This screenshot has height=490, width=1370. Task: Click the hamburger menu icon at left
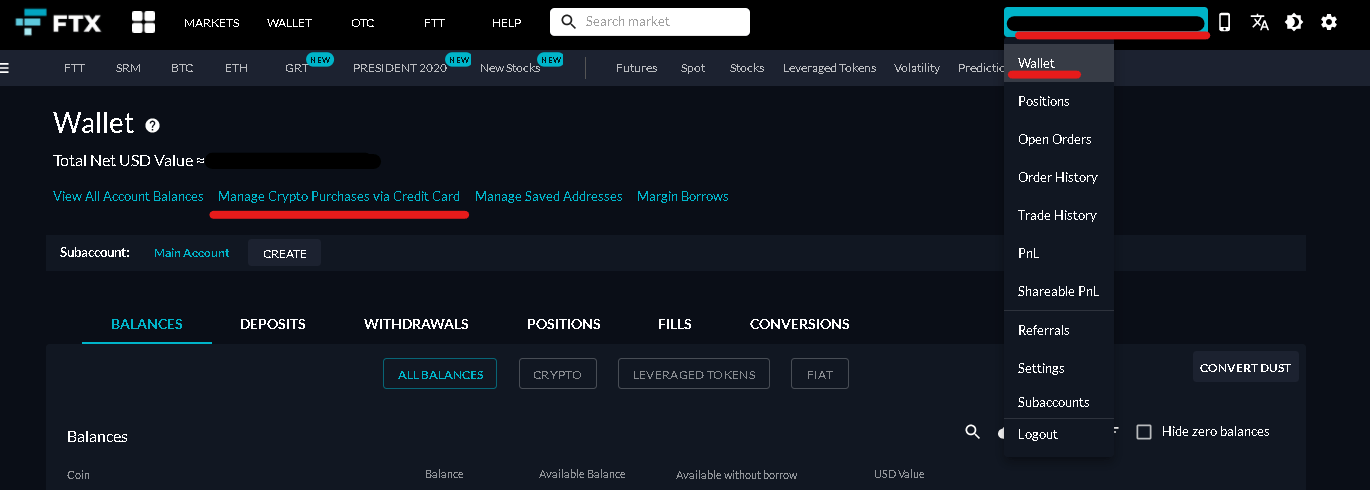pyautogui.click(x=5, y=68)
